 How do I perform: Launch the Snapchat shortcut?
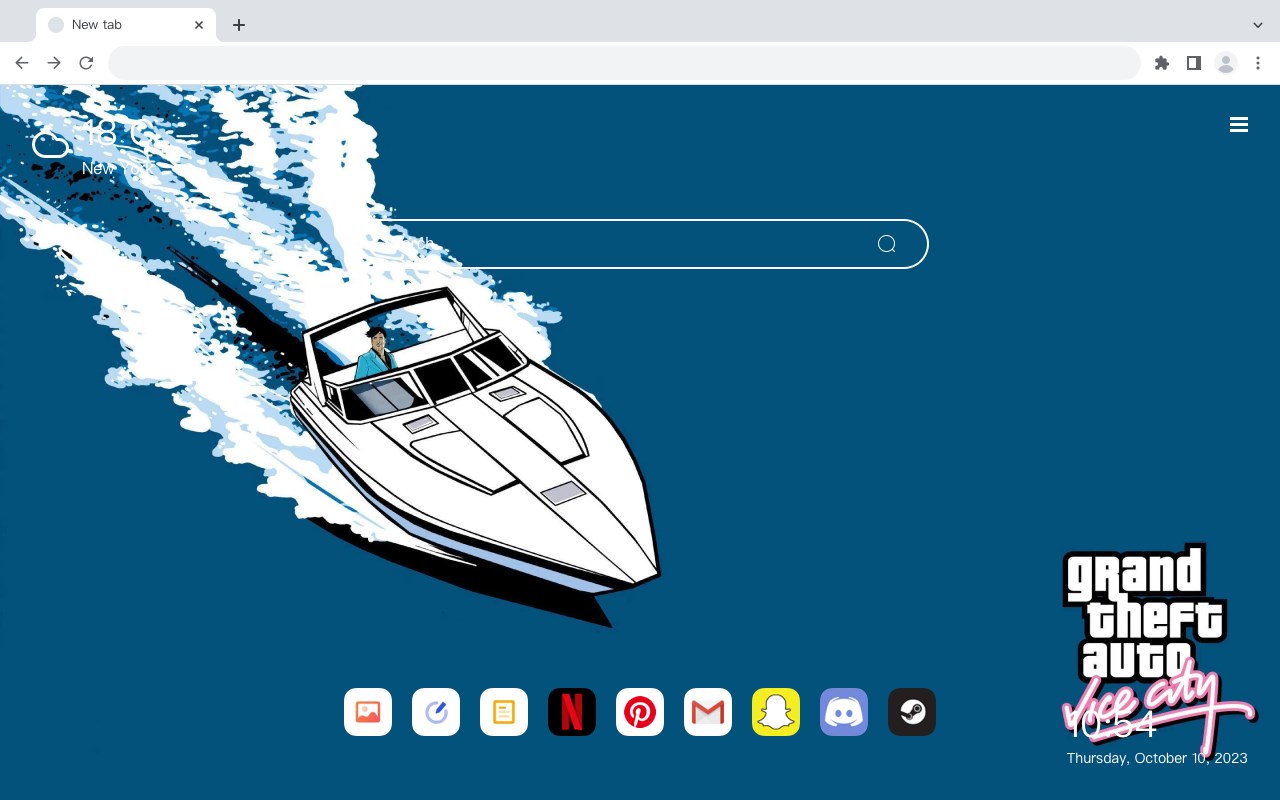[776, 712]
